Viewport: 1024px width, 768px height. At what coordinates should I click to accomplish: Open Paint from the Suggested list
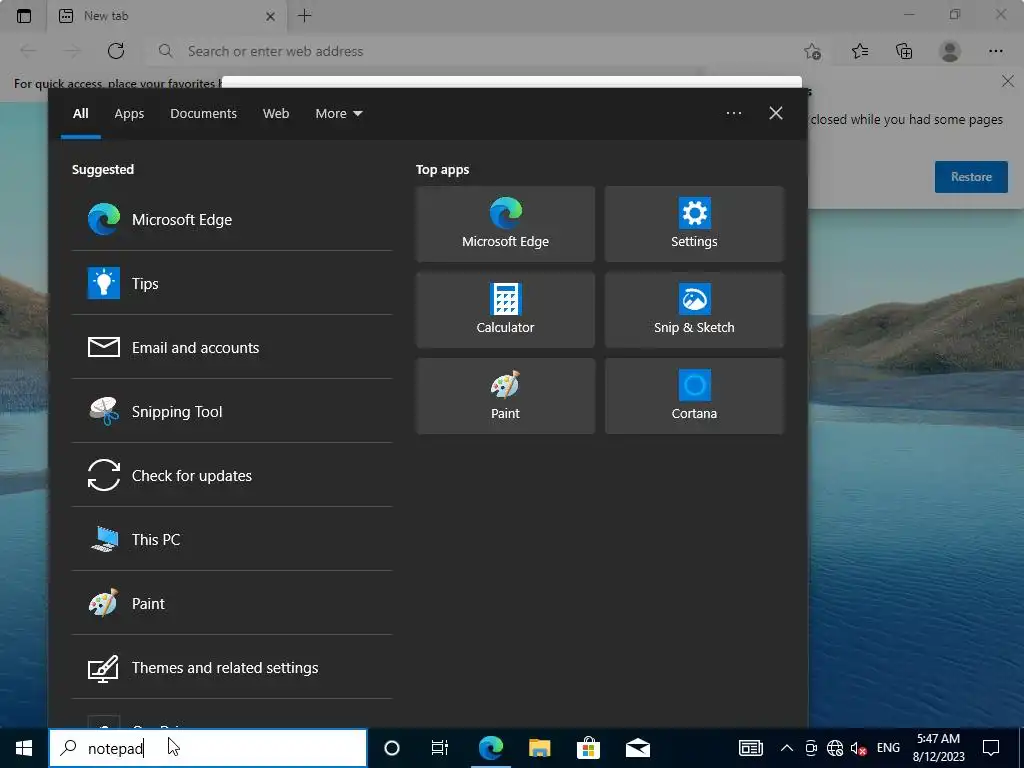(x=232, y=603)
